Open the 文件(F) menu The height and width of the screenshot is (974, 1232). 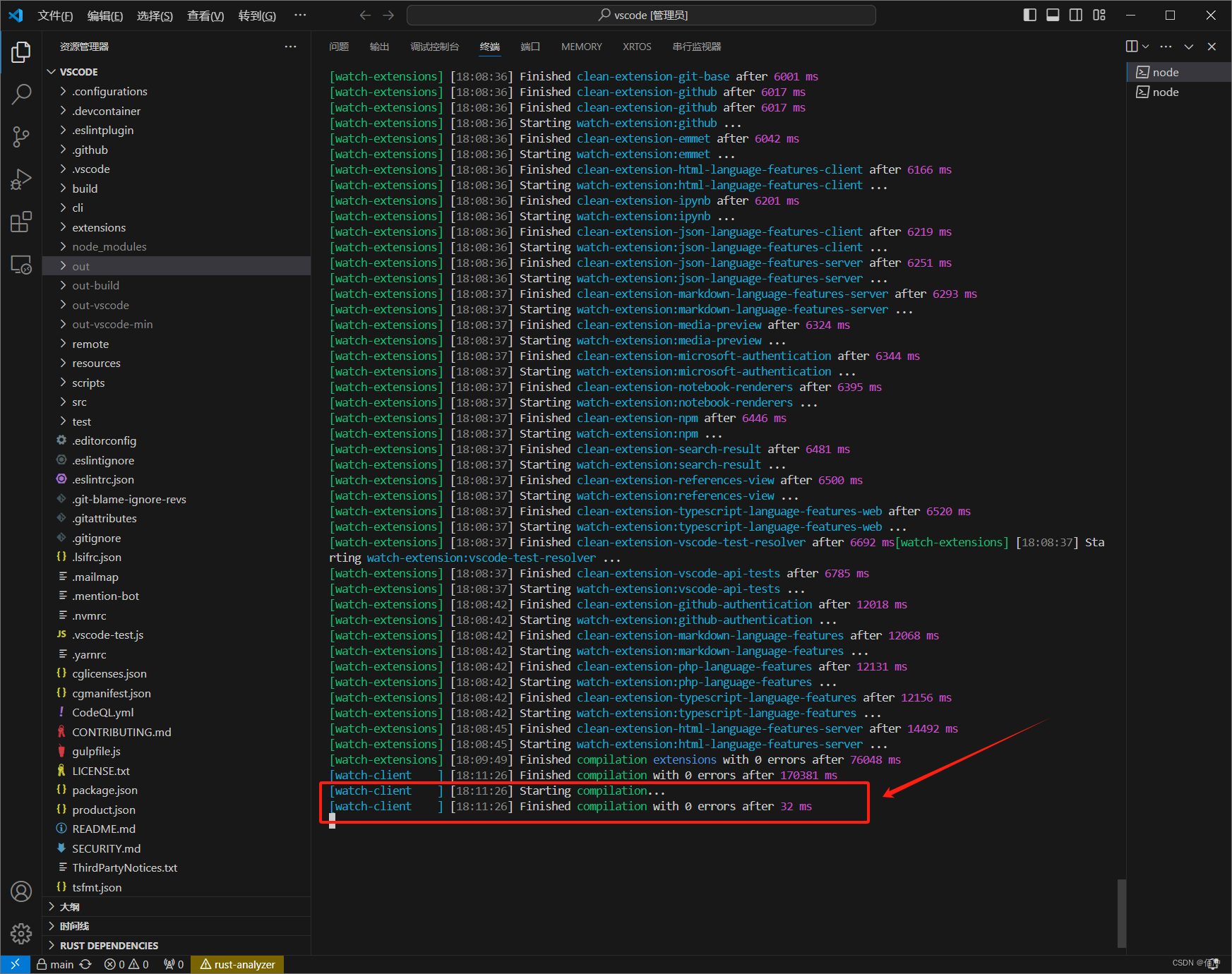click(x=55, y=15)
